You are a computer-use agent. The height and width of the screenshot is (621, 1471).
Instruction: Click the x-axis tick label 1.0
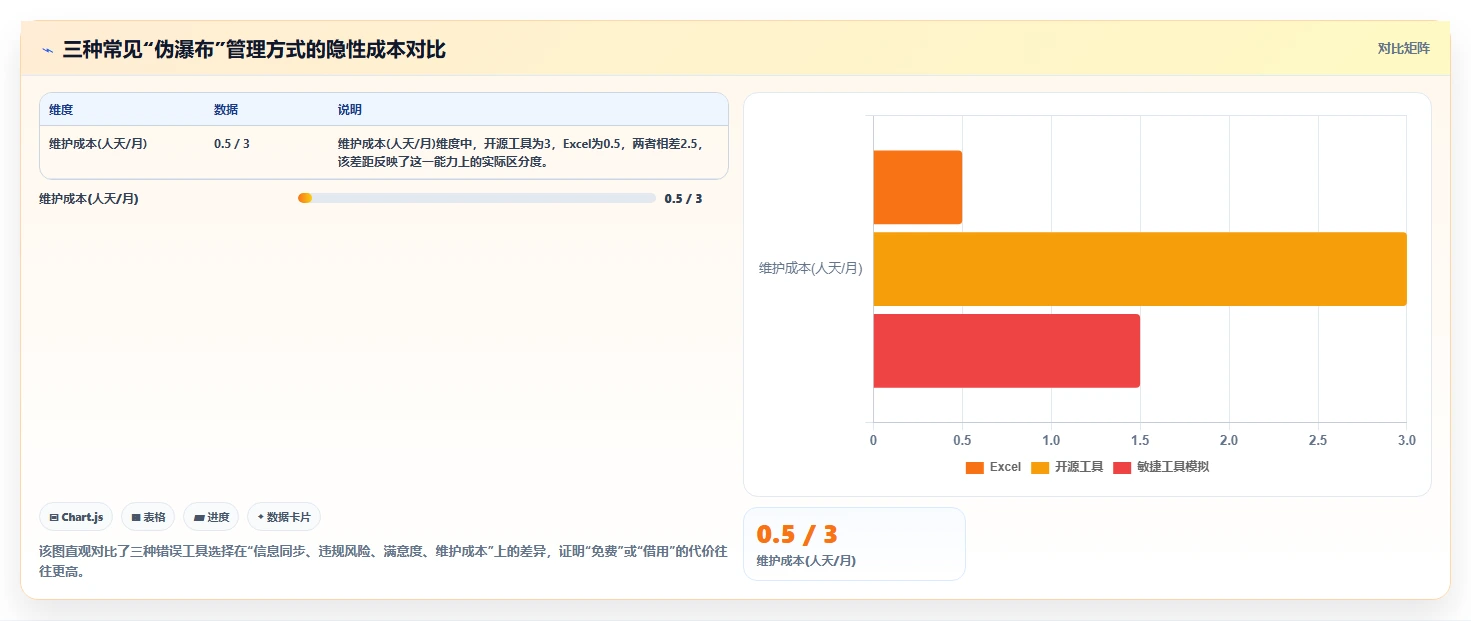[x=1051, y=441]
